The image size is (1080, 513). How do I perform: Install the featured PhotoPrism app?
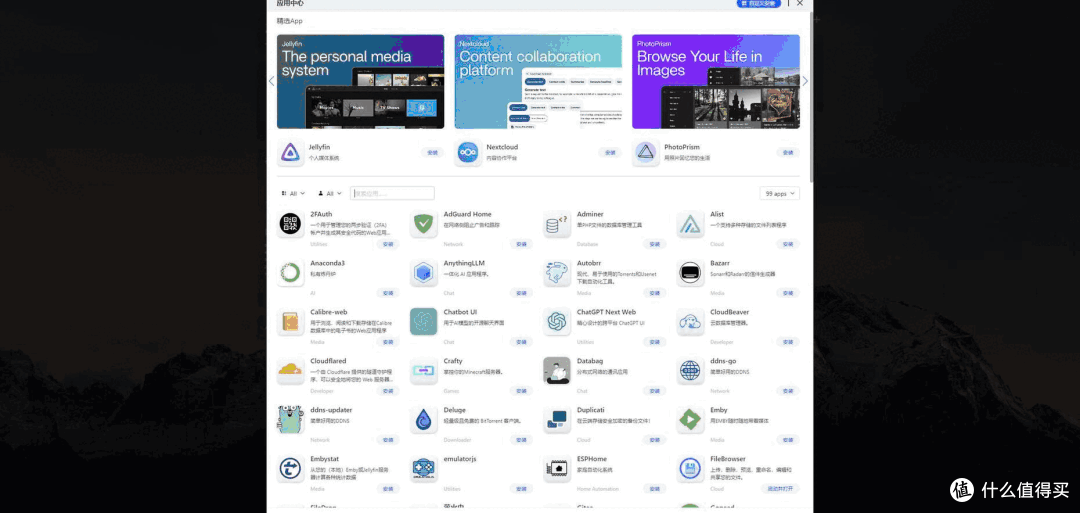(x=788, y=153)
